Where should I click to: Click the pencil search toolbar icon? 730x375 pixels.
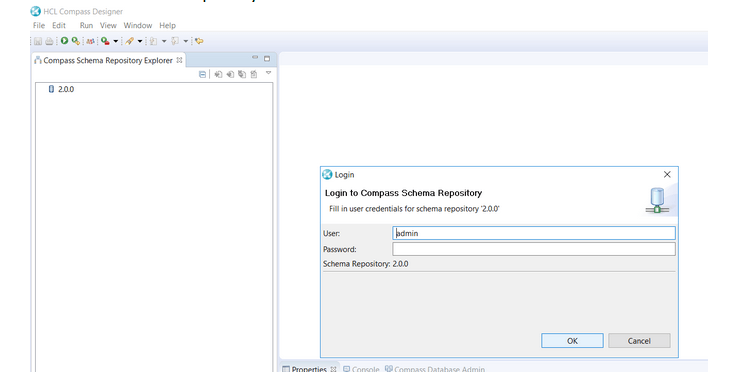(129, 41)
